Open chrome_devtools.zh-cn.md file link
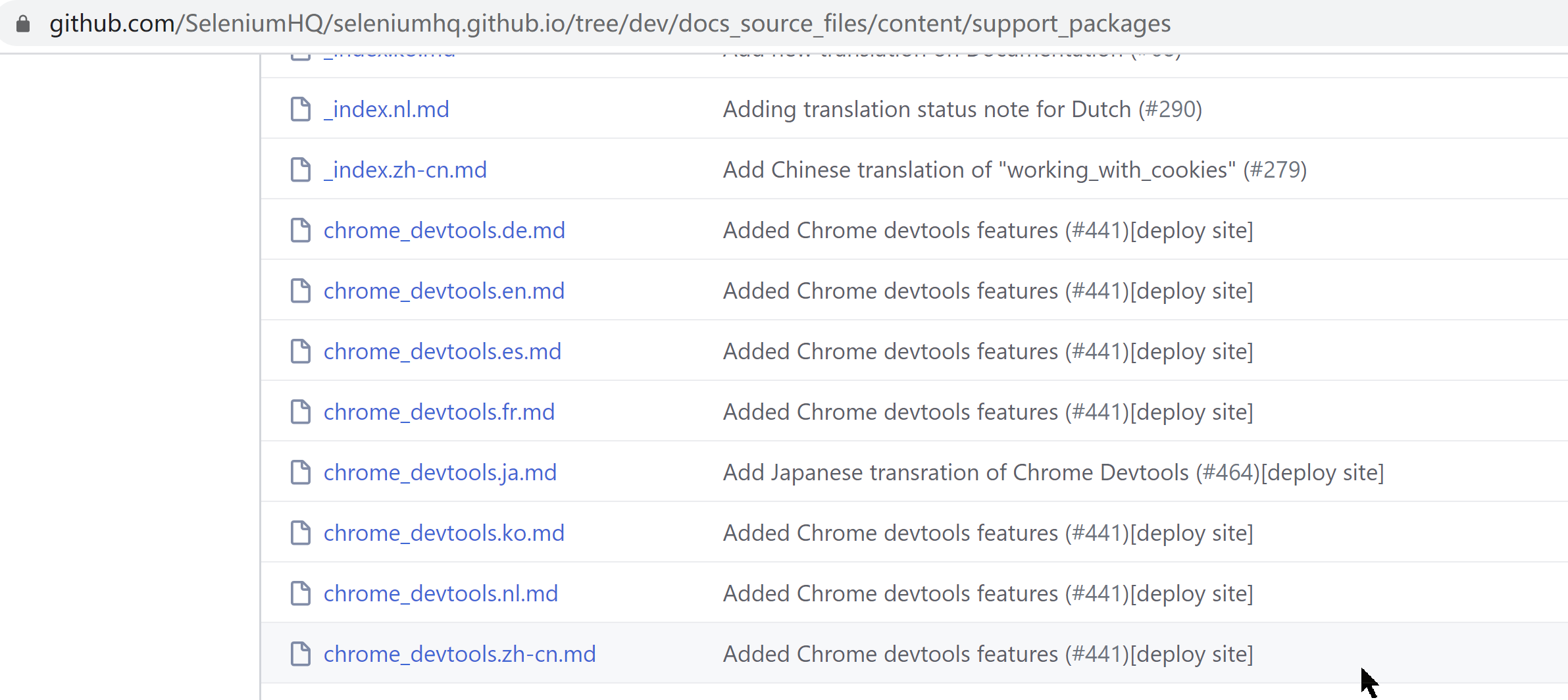Viewport: 1568px width, 700px height. click(x=459, y=654)
